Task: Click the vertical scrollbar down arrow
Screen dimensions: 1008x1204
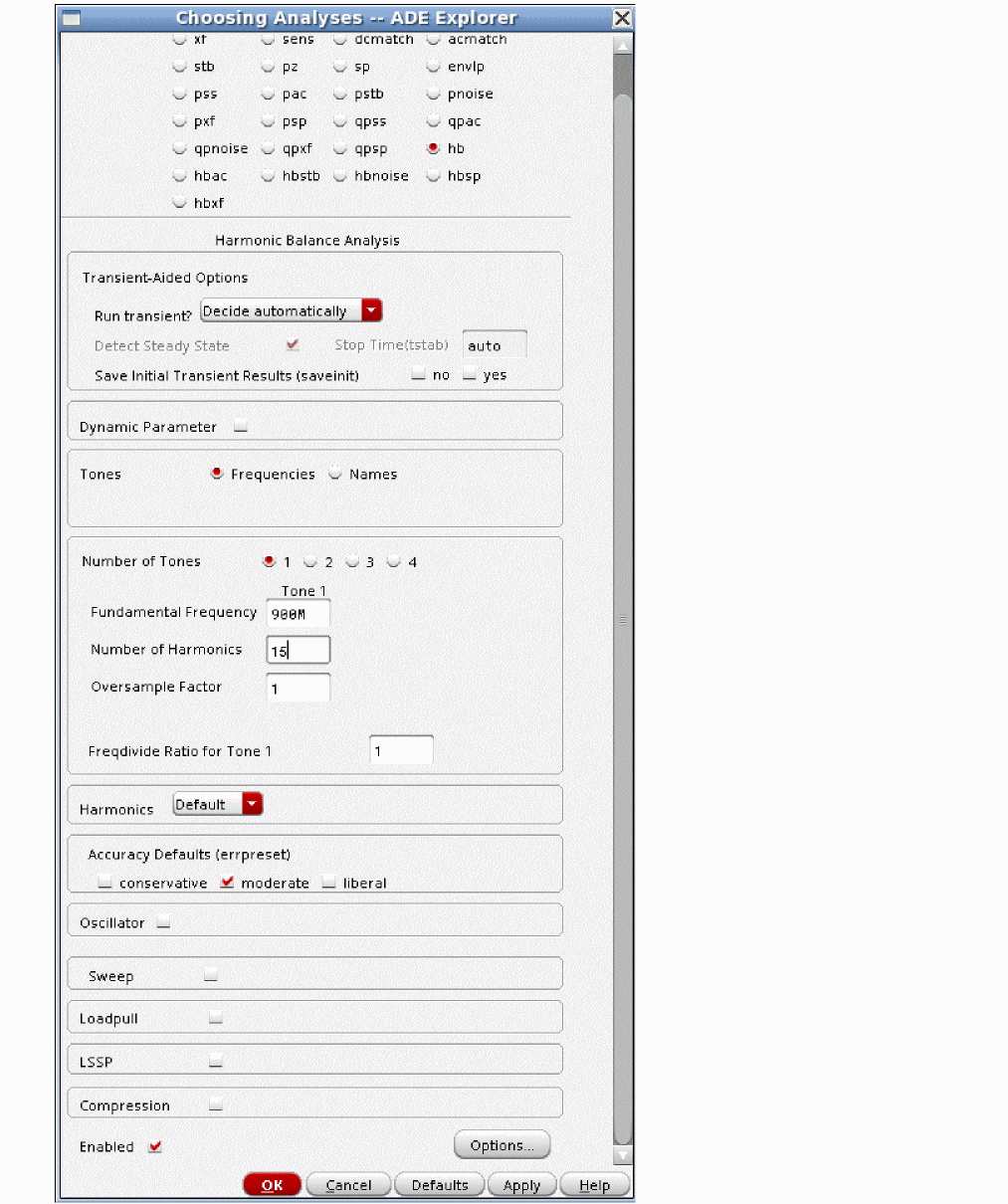Action: point(623,1155)
